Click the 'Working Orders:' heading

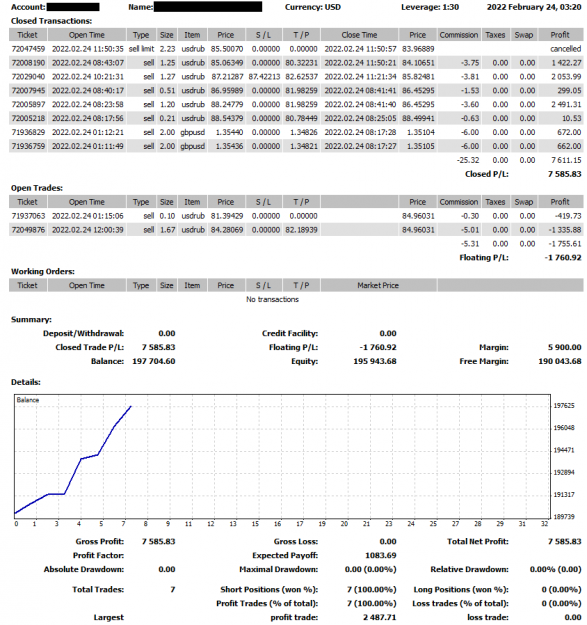click(43, 271)
